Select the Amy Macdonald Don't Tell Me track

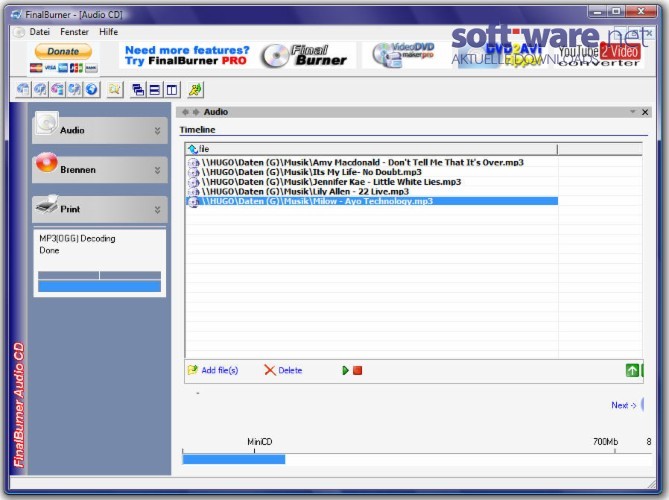point(372,163)
